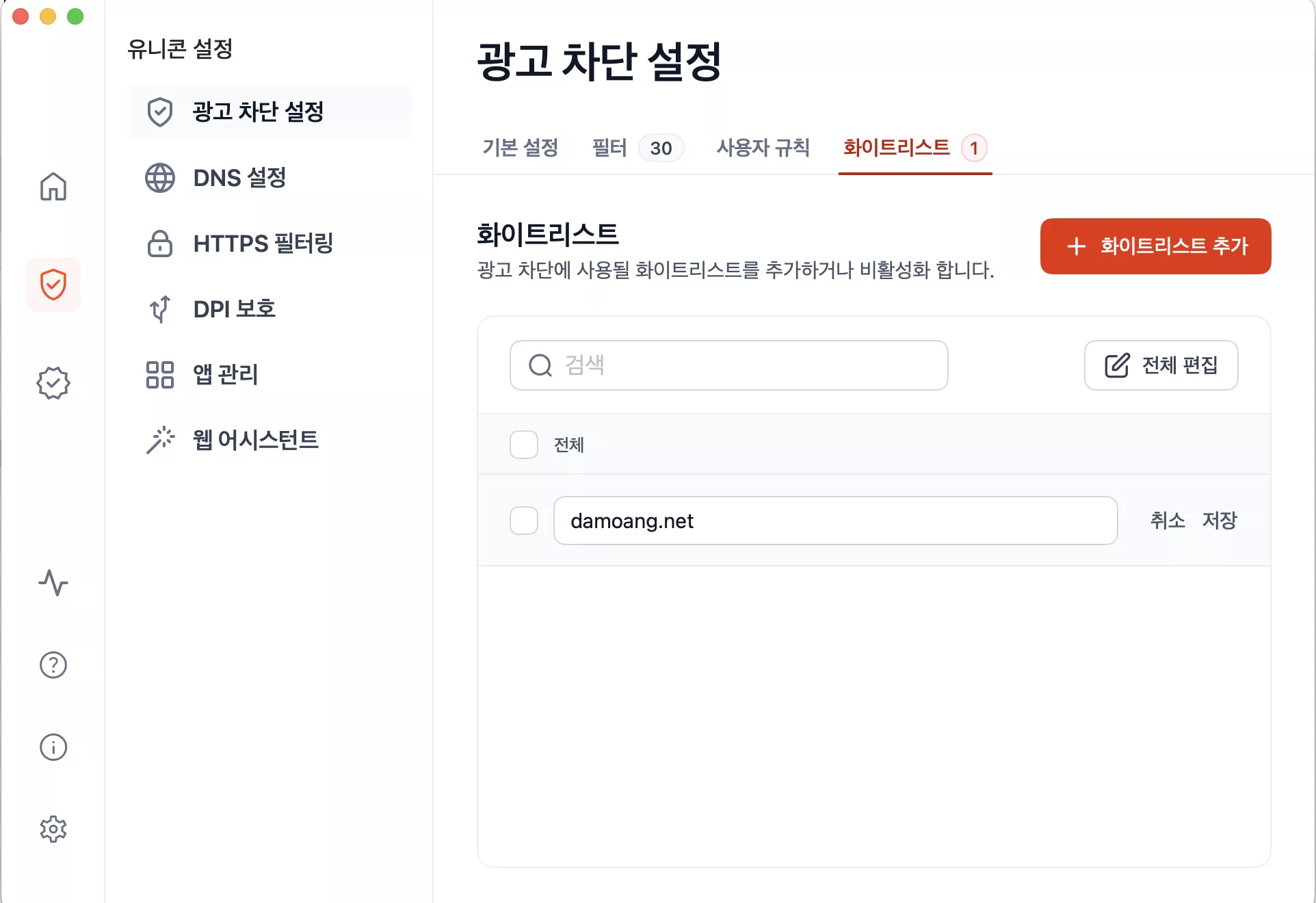Viewport: 1316px width, 903px height.
Task: Click the 전체 편집 button
Action: [x=1161, y=365]
